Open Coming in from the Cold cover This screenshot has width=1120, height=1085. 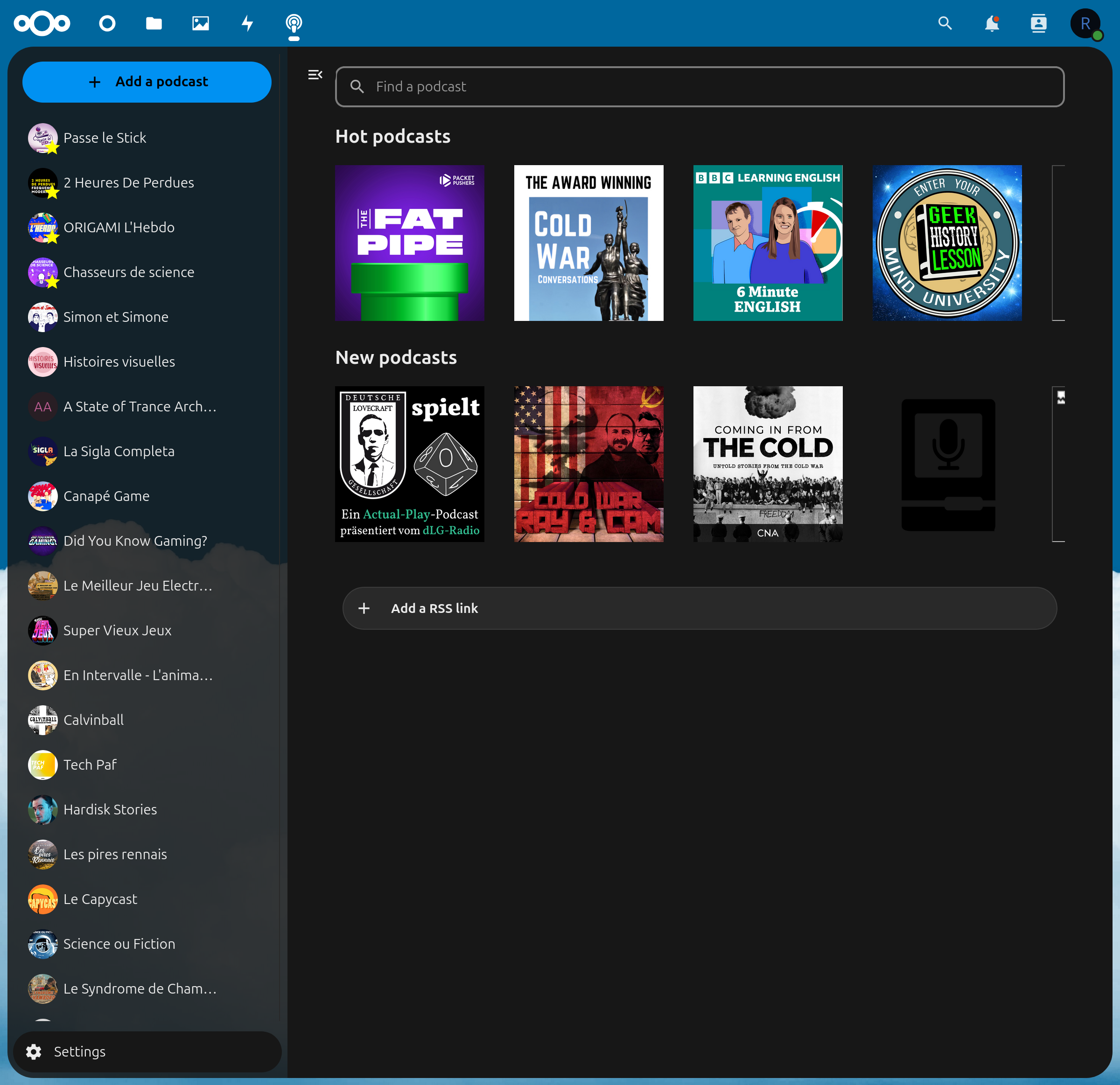[x=768, y=464]
